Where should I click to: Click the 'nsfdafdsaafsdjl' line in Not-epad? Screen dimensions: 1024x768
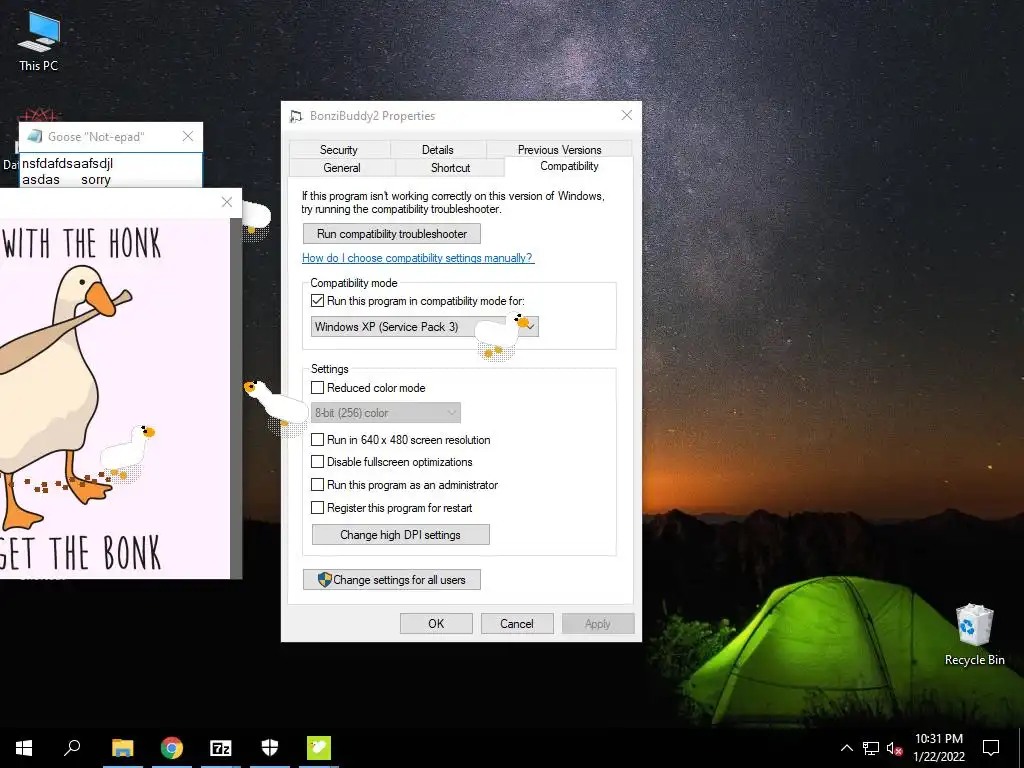click(67, 163)
